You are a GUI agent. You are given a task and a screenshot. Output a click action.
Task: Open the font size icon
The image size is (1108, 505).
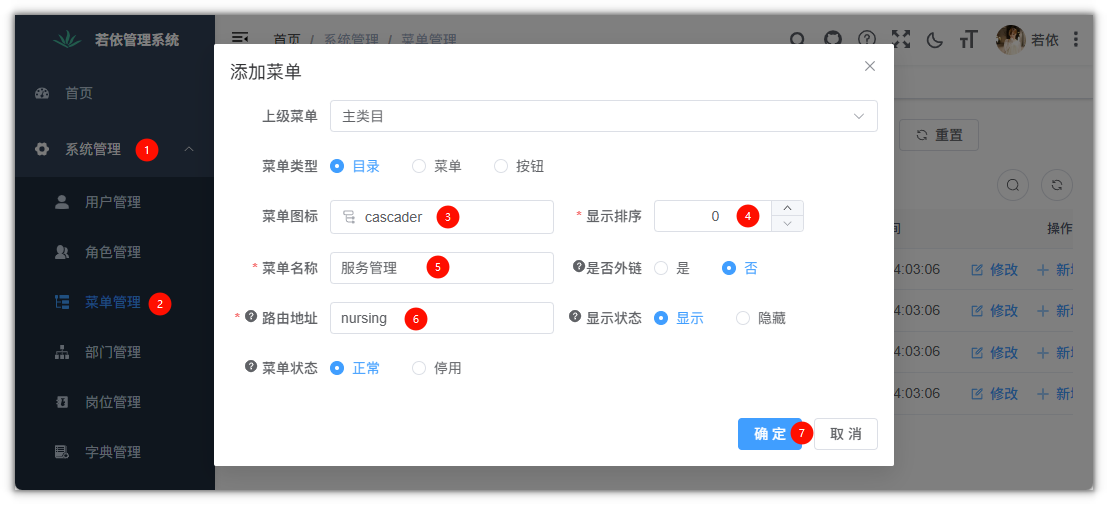pyautogui.click(x=968, y=40)
